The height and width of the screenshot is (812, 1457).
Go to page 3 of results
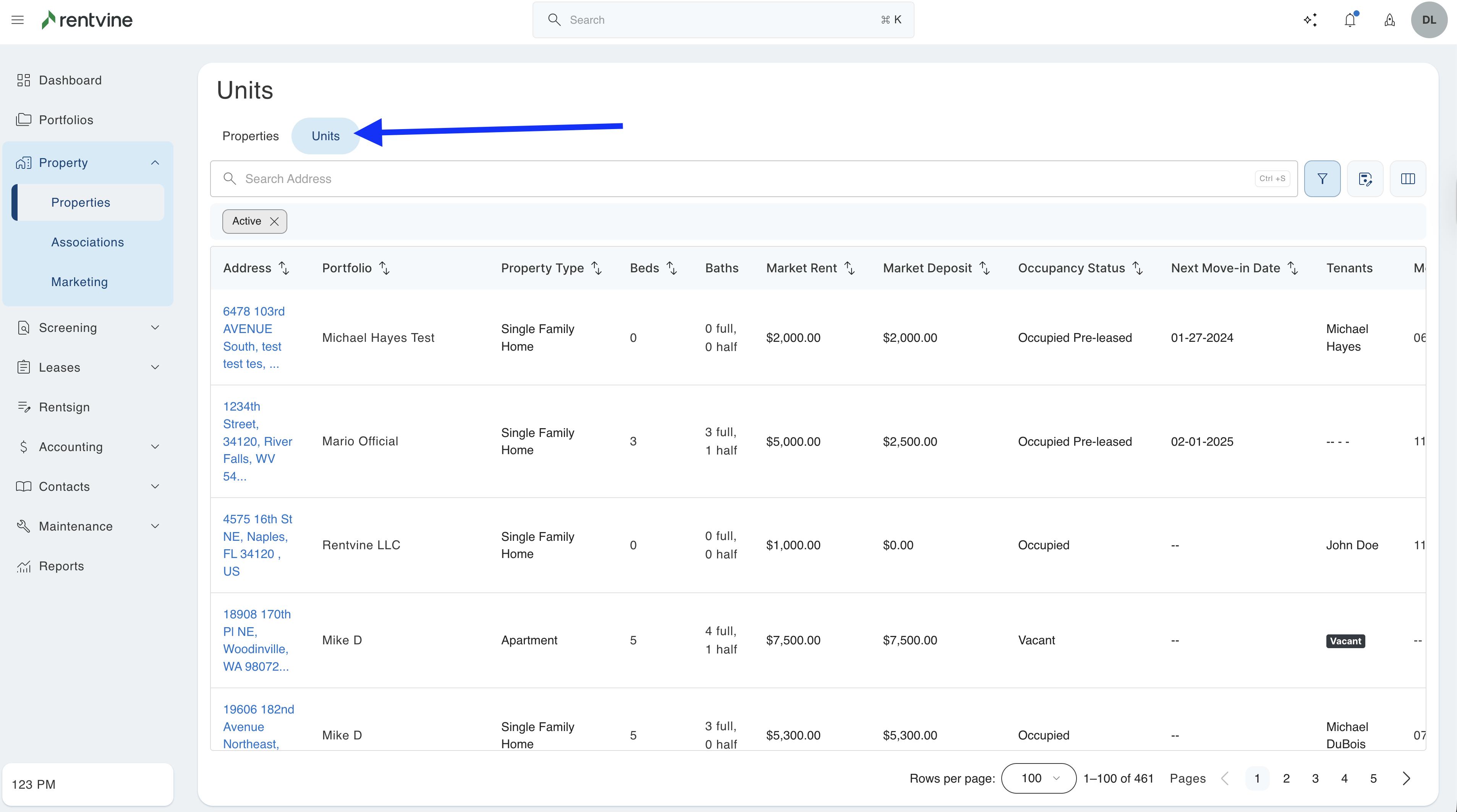click(1315, 779)
